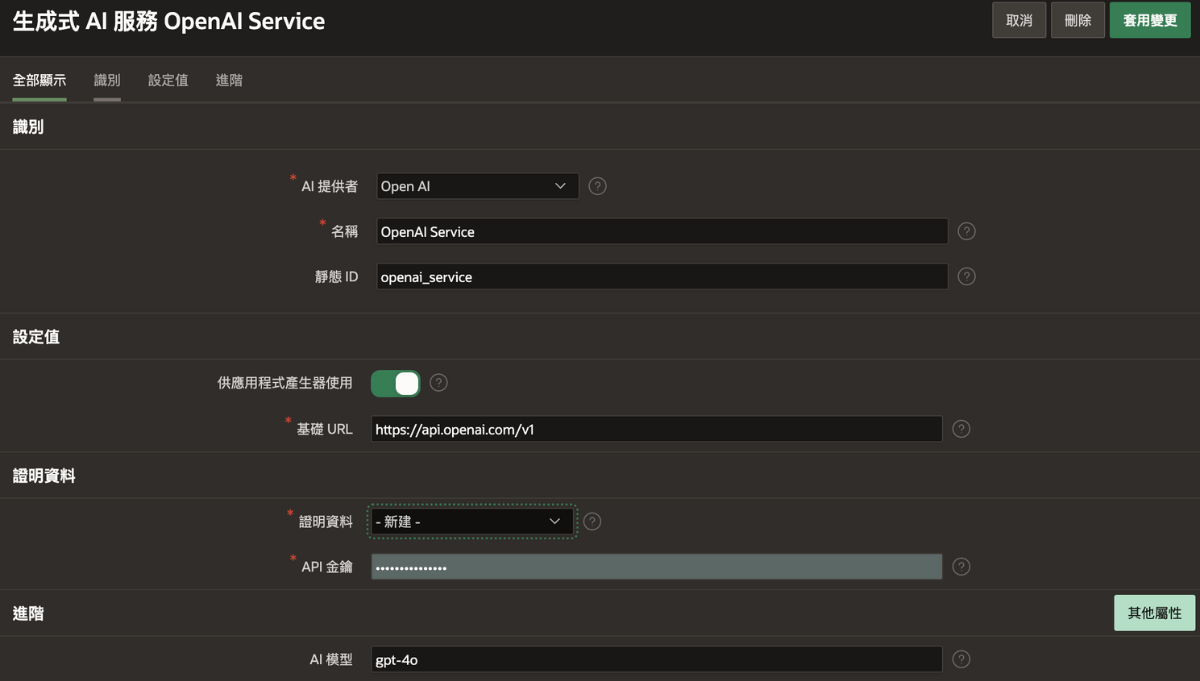Viewport: 1200px width, 681px height.
Task: Open help icon for 名稱 field
Action: click(x=966, y=231)
